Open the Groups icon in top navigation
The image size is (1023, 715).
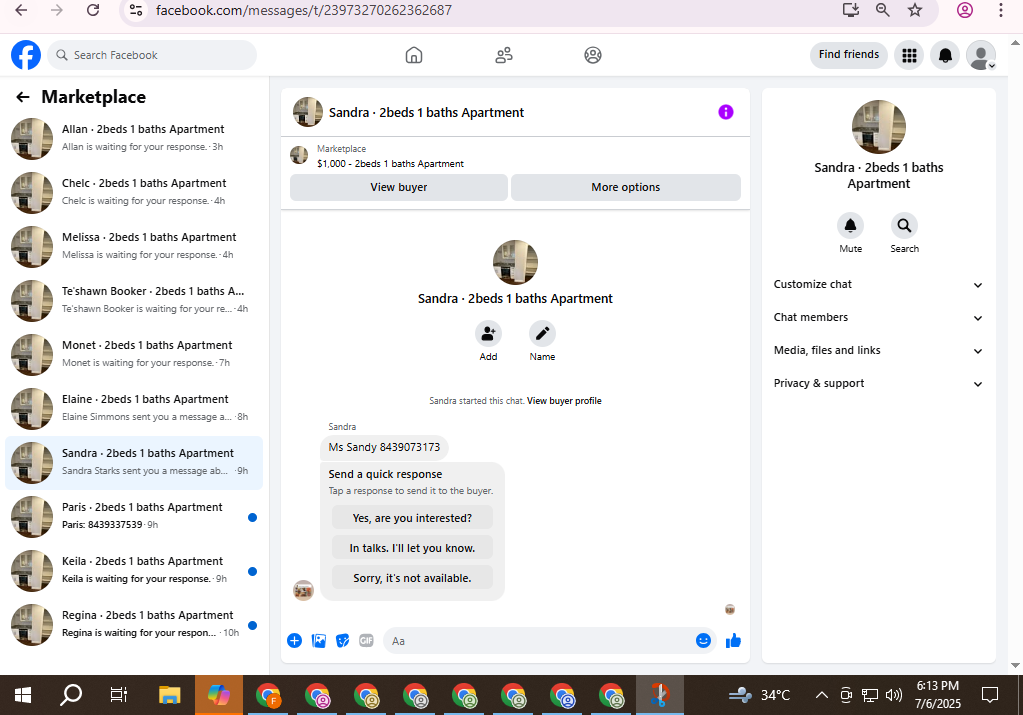click(x=592, y=55)
